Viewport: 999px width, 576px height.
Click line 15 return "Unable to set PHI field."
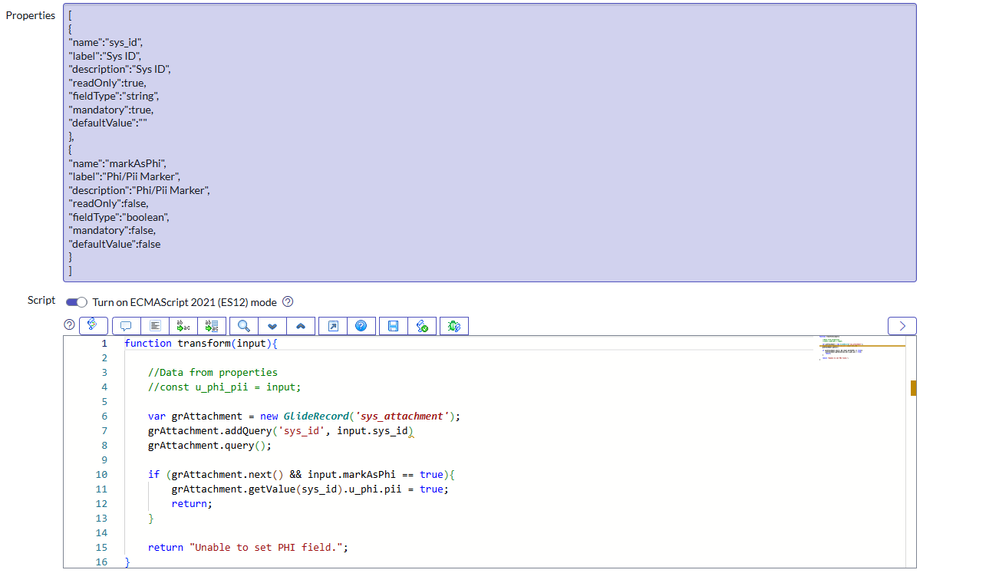(x=248, y=547)
